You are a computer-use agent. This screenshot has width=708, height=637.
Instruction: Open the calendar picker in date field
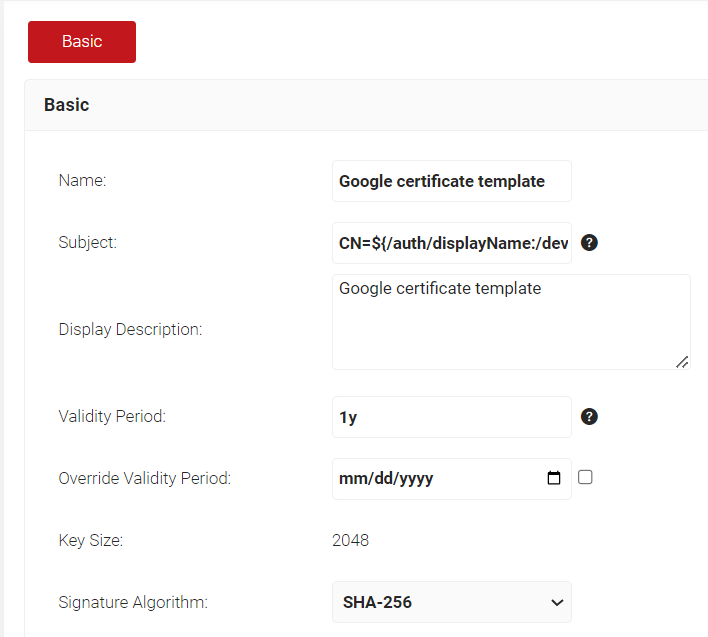(554, 479)
